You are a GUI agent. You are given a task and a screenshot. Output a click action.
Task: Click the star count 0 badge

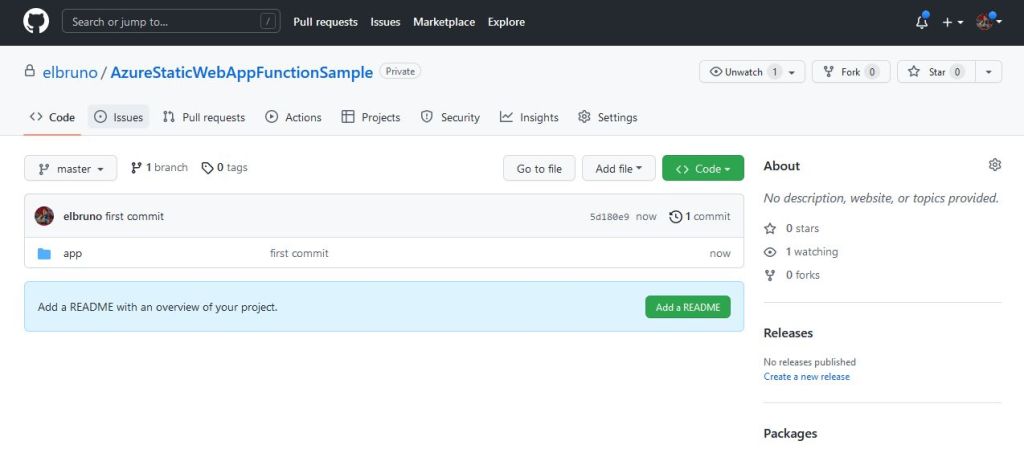957,72
